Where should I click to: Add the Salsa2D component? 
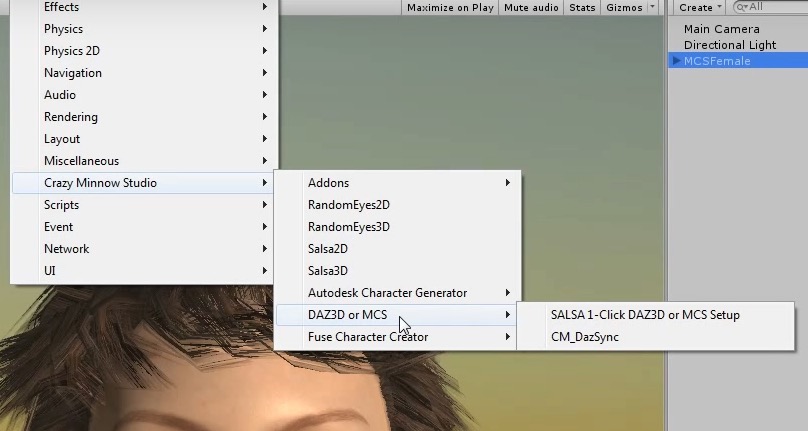[397, 249]
